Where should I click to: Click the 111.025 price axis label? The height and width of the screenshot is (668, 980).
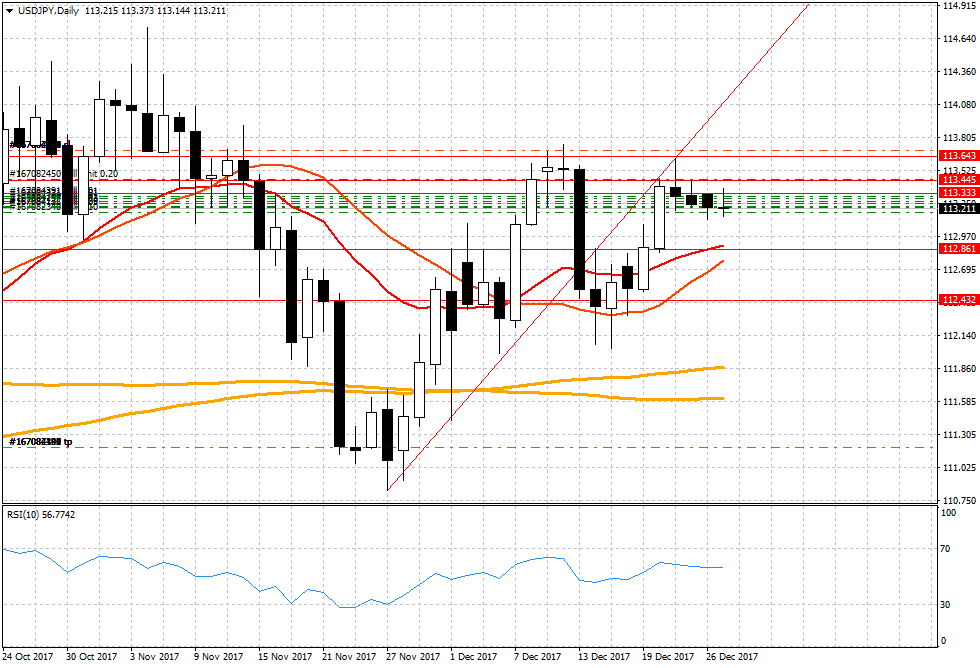point(959,467)
